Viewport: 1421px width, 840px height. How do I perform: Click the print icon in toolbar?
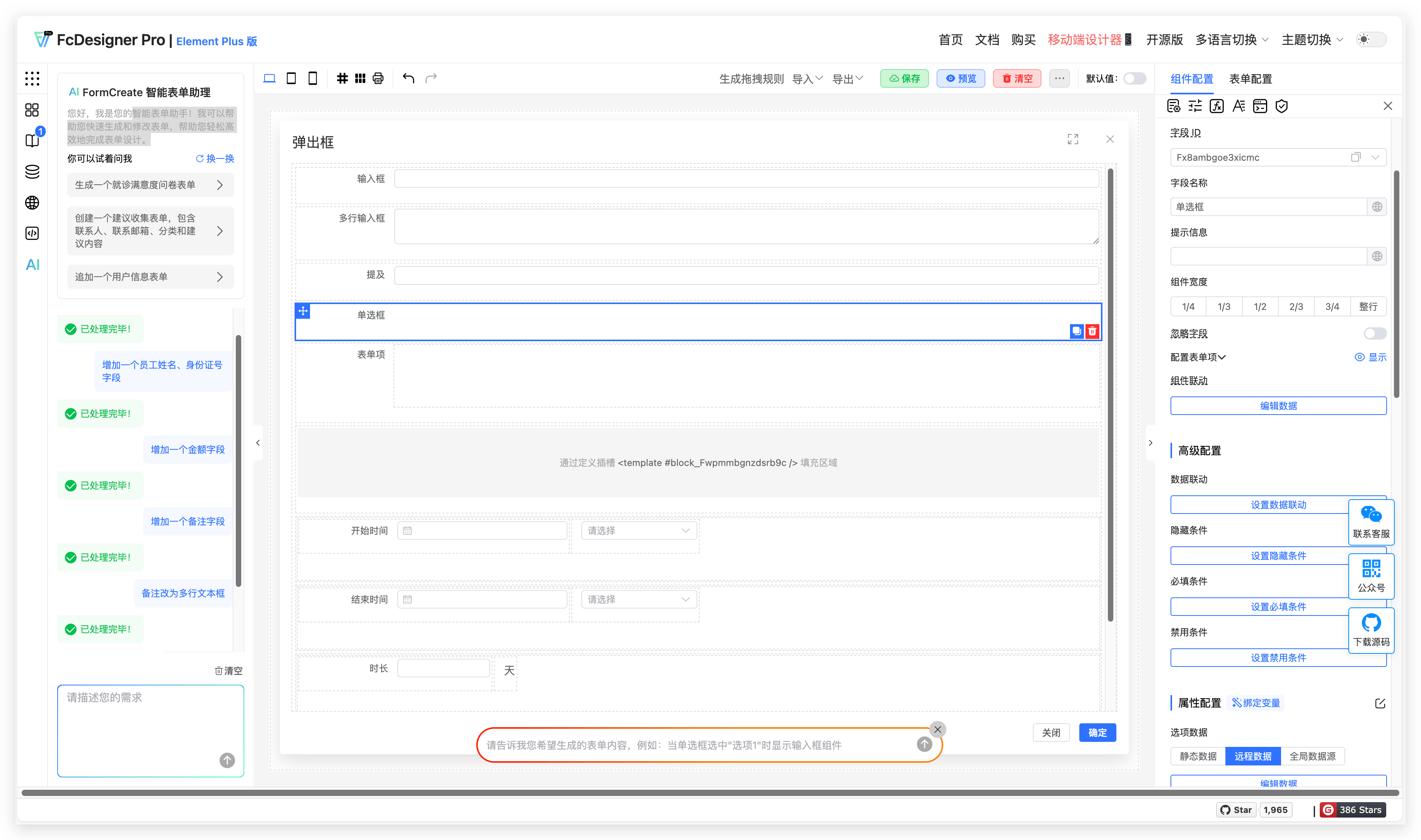click(x=378, y=78)
